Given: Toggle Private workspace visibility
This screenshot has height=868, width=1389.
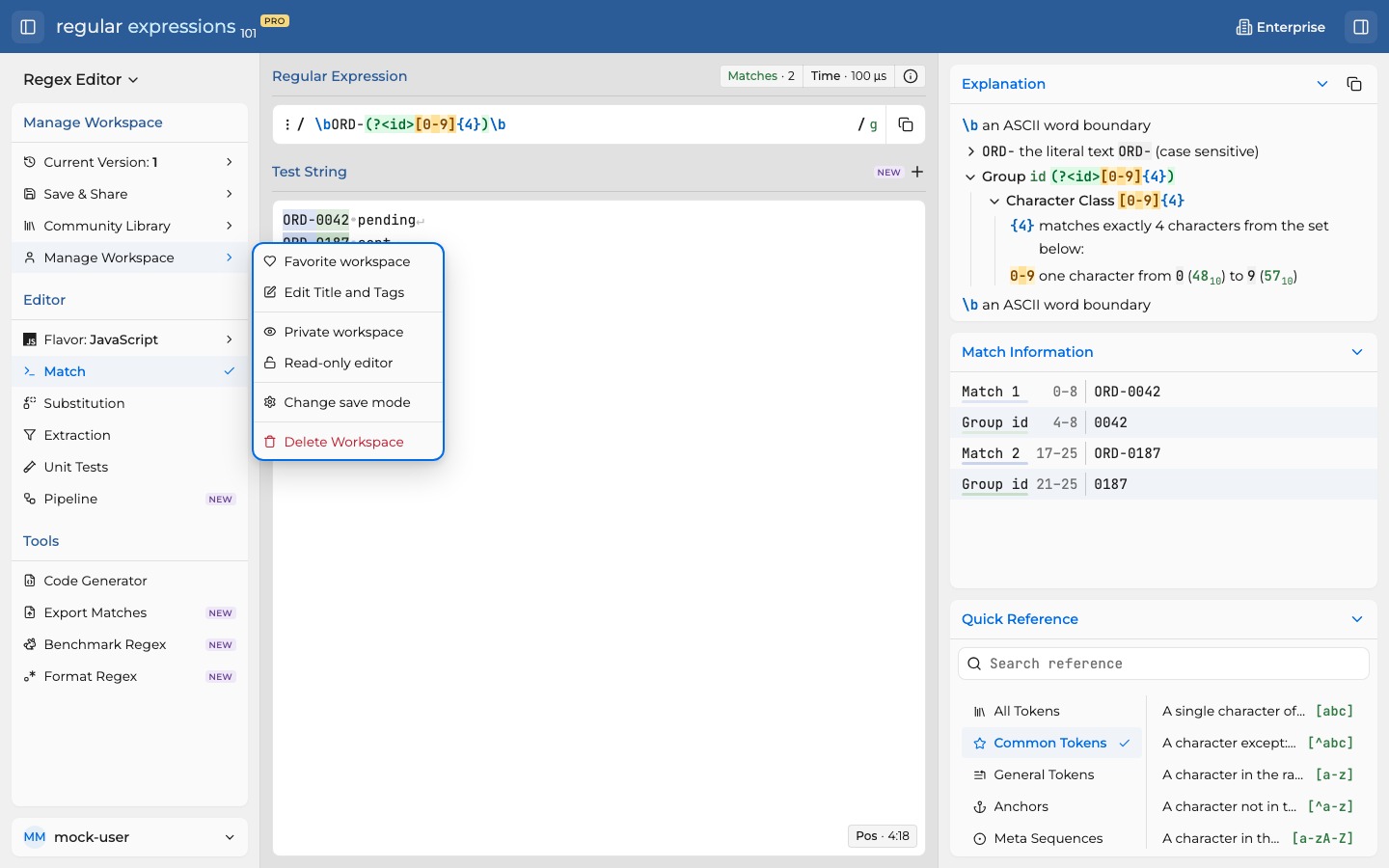Looking at the screenshot, I should (x=348, y=332).
